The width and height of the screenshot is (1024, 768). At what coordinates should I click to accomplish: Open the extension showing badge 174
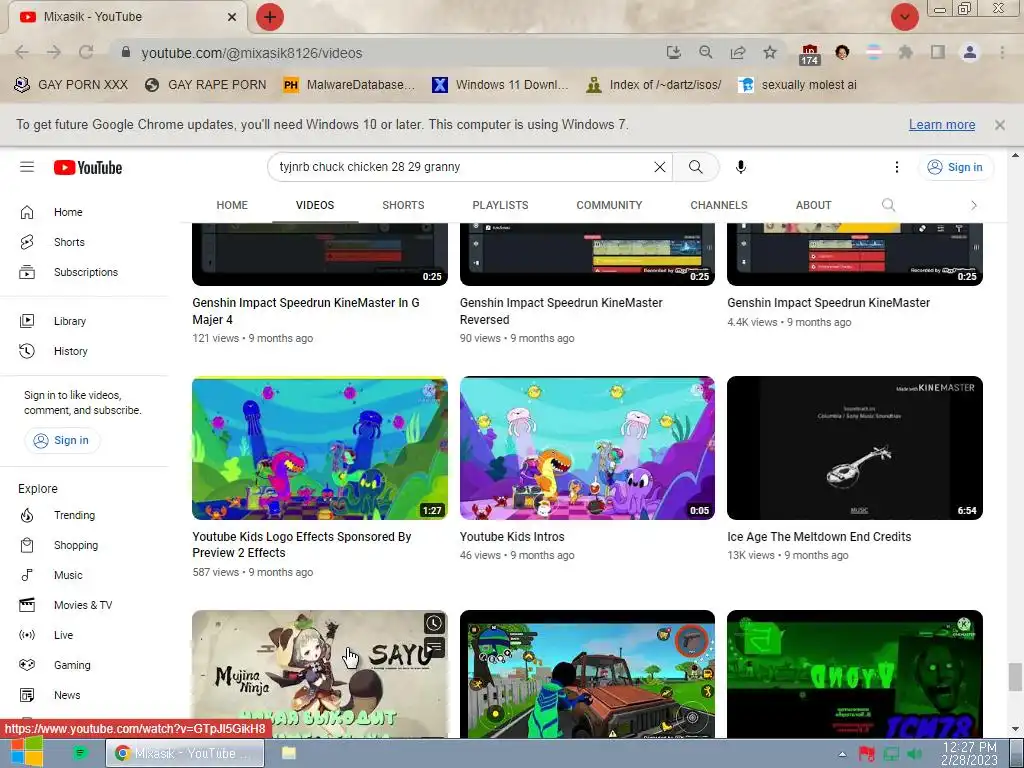tap(810, 54)
